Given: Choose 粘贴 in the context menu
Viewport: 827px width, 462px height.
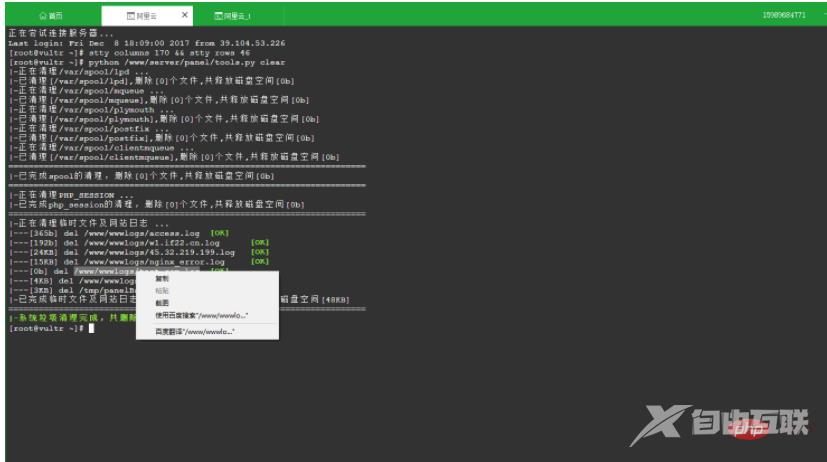Looking at the screenshot, I should 162,291.
